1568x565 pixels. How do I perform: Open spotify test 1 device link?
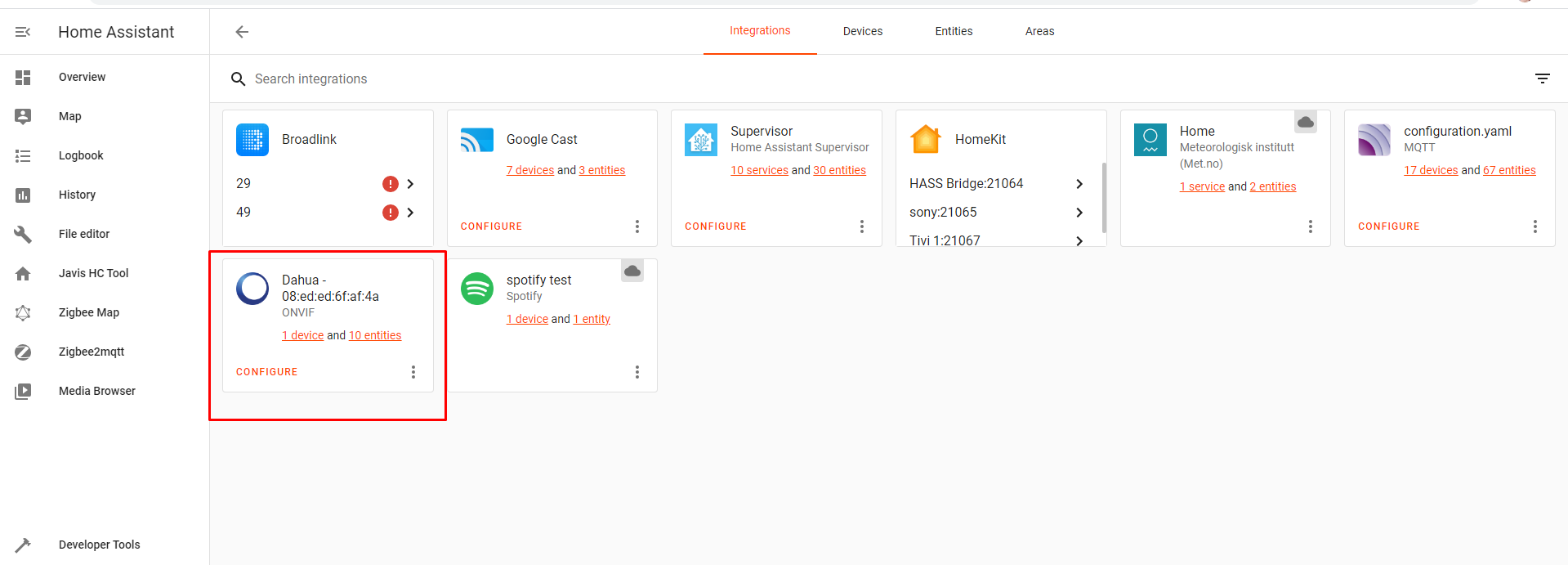[527, 319]
